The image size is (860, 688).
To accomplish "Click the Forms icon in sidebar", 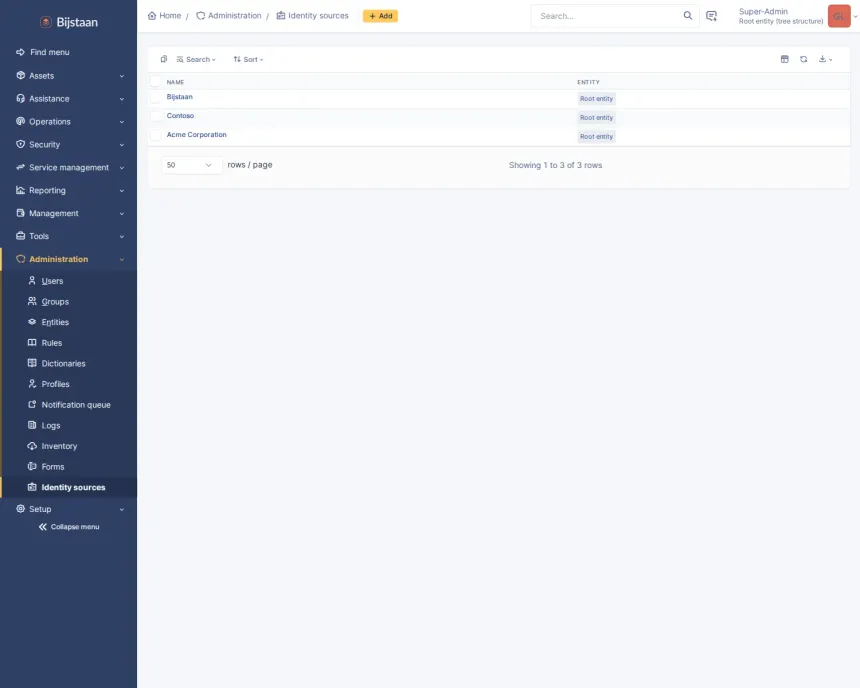I will point(32,466).
